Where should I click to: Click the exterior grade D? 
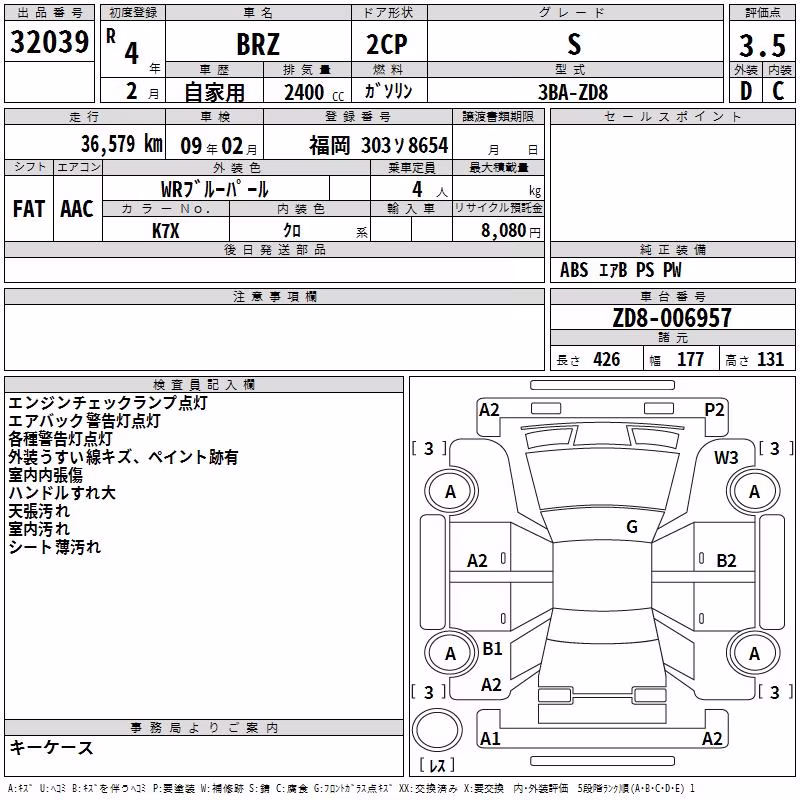(x=745, y=91)
